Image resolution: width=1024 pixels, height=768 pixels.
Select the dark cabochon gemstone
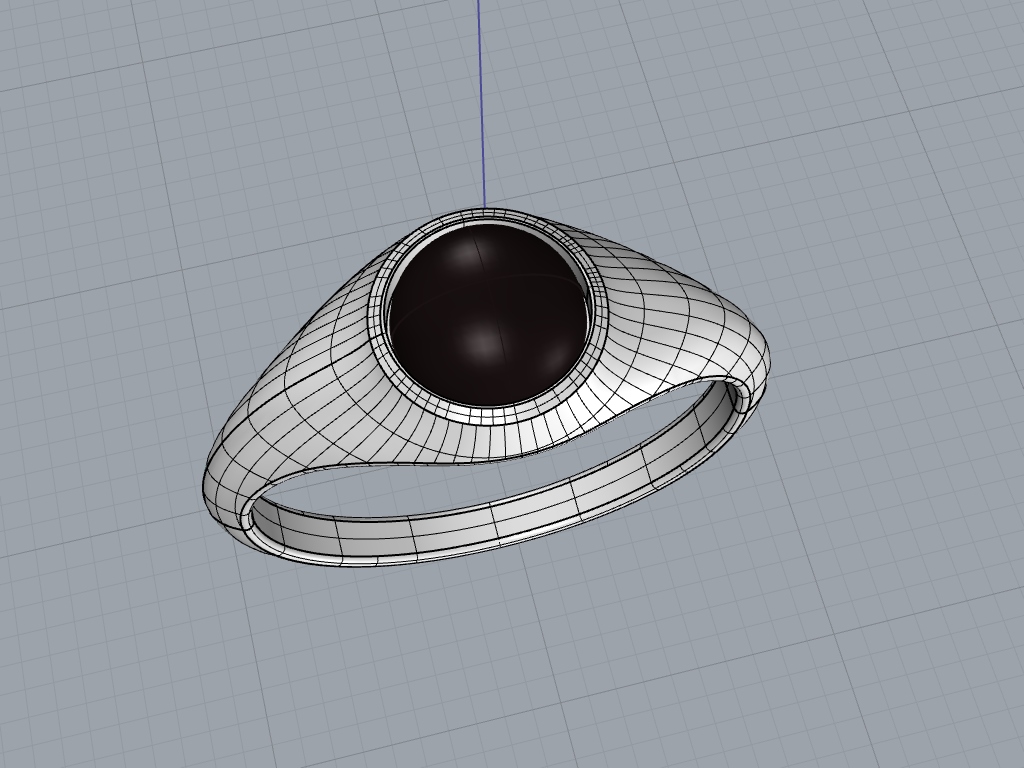pos(488,313)
